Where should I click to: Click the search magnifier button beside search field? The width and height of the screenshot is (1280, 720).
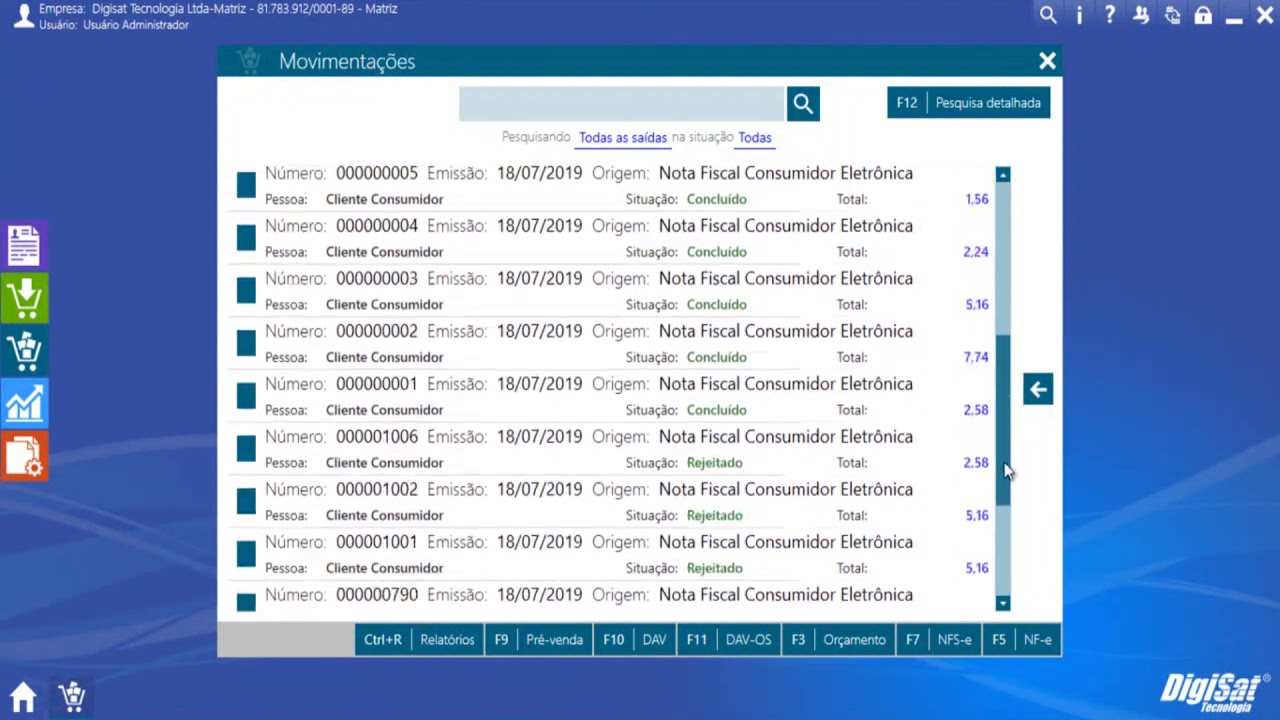803,103
